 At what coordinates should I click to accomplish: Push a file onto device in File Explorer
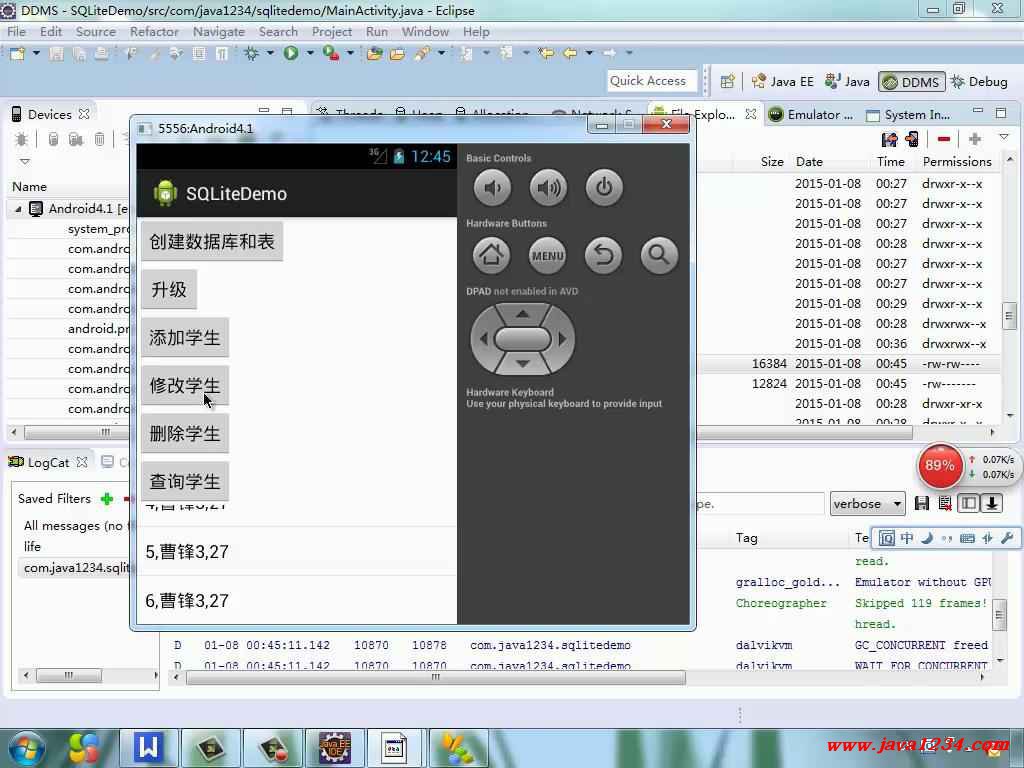click(x=912, y=139)
